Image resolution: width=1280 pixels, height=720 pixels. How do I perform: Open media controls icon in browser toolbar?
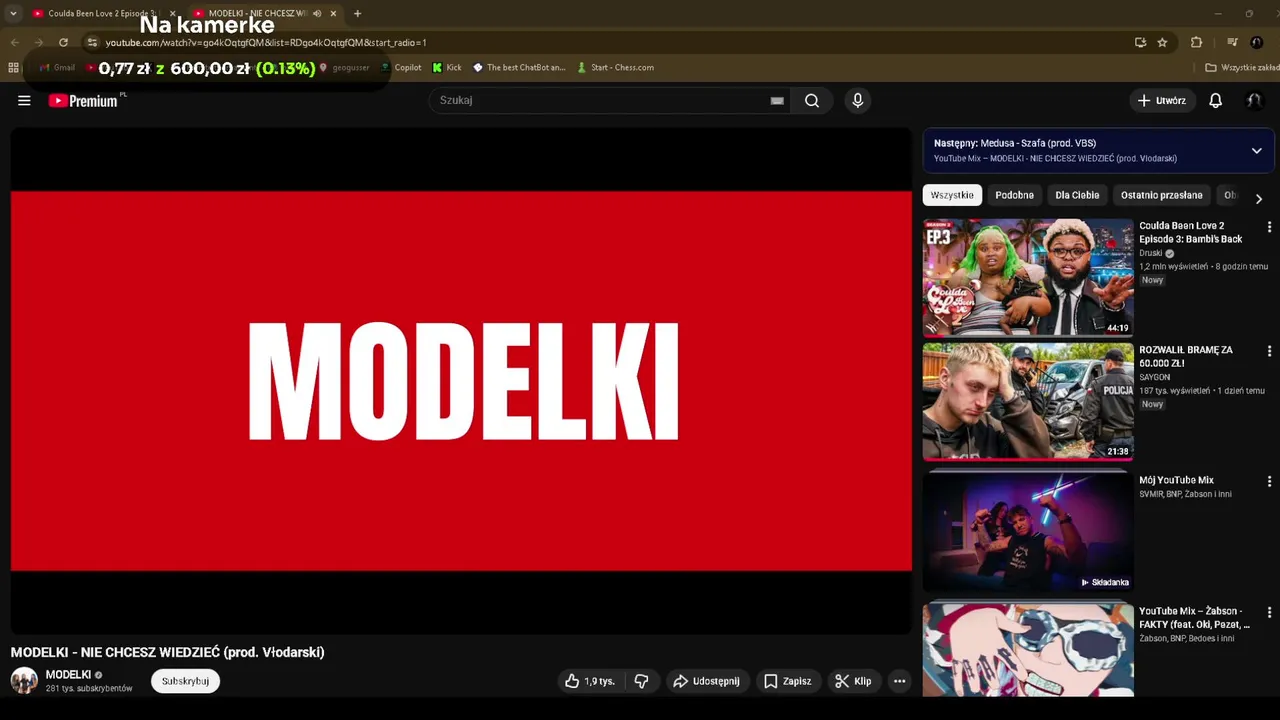click(x=1232, y=42)
